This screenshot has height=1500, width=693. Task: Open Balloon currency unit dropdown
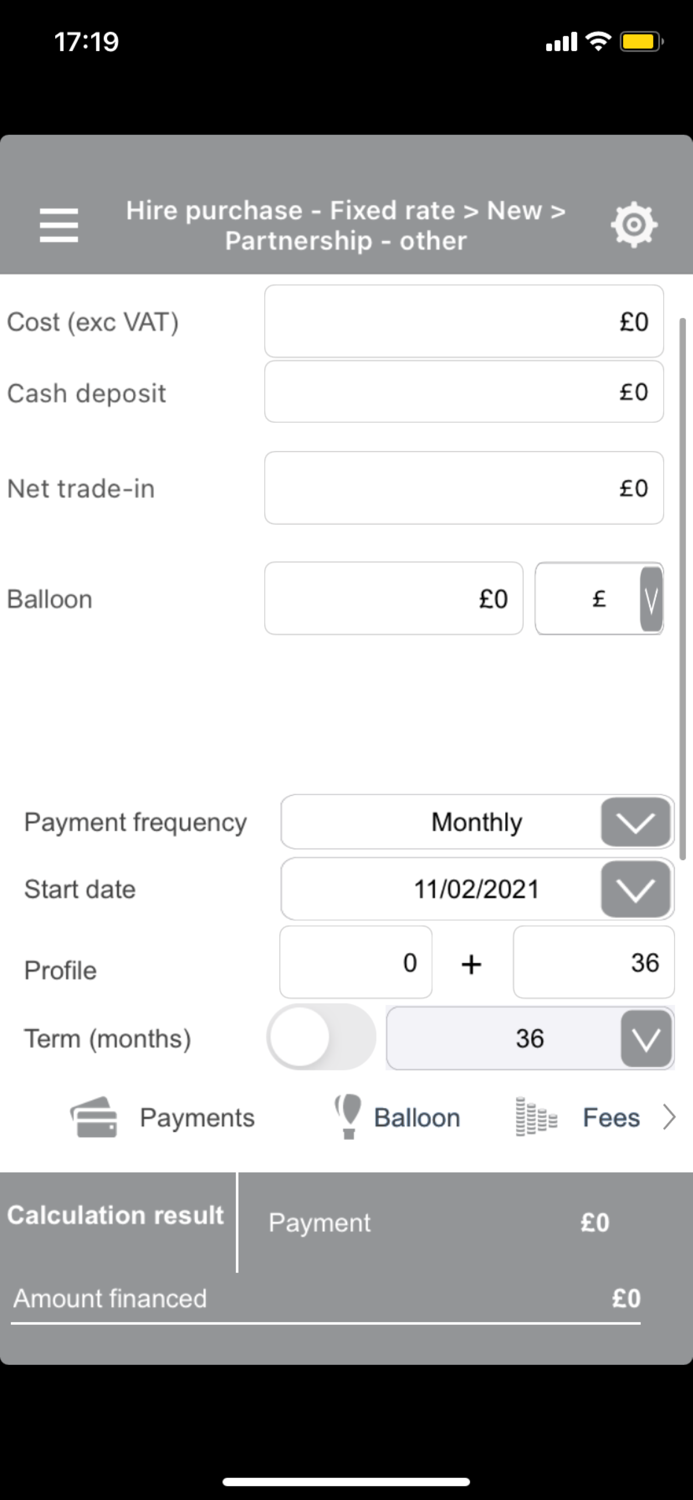click(x=650, y=599)
